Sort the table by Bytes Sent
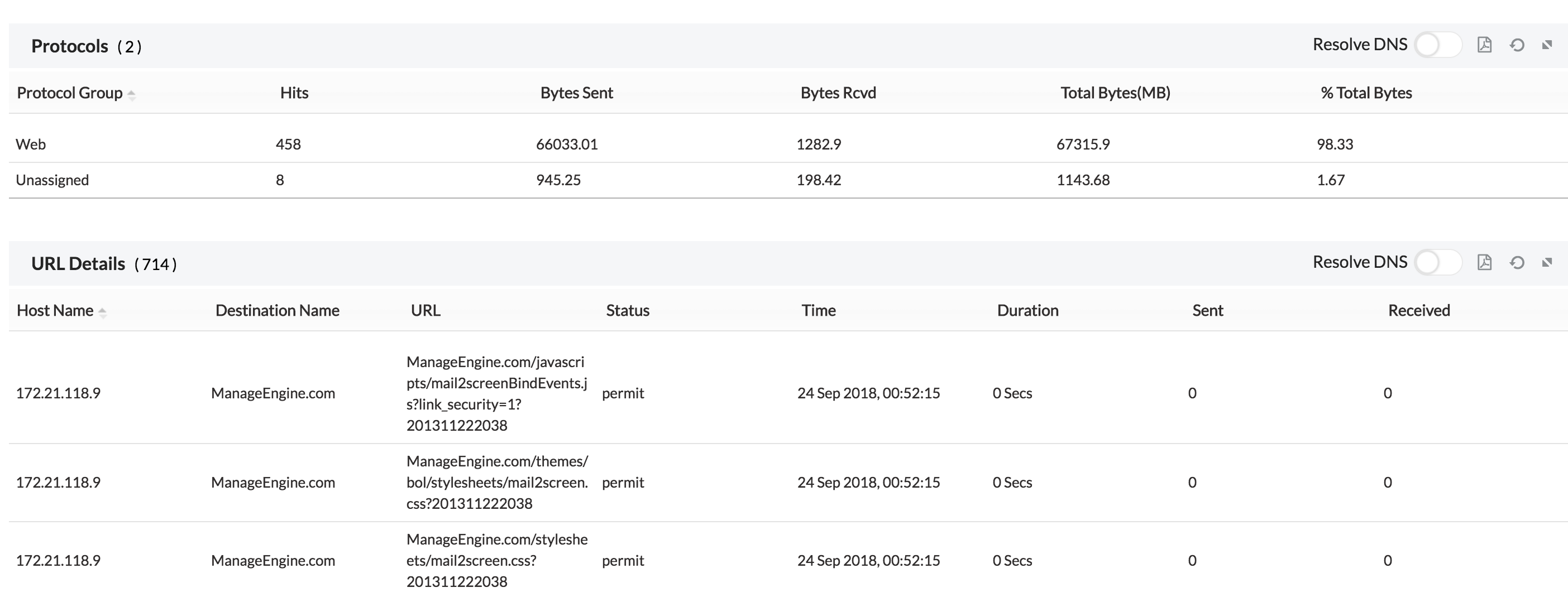Image resolution: width=1568 pixels, height=597 pixels. coord(576,93)
